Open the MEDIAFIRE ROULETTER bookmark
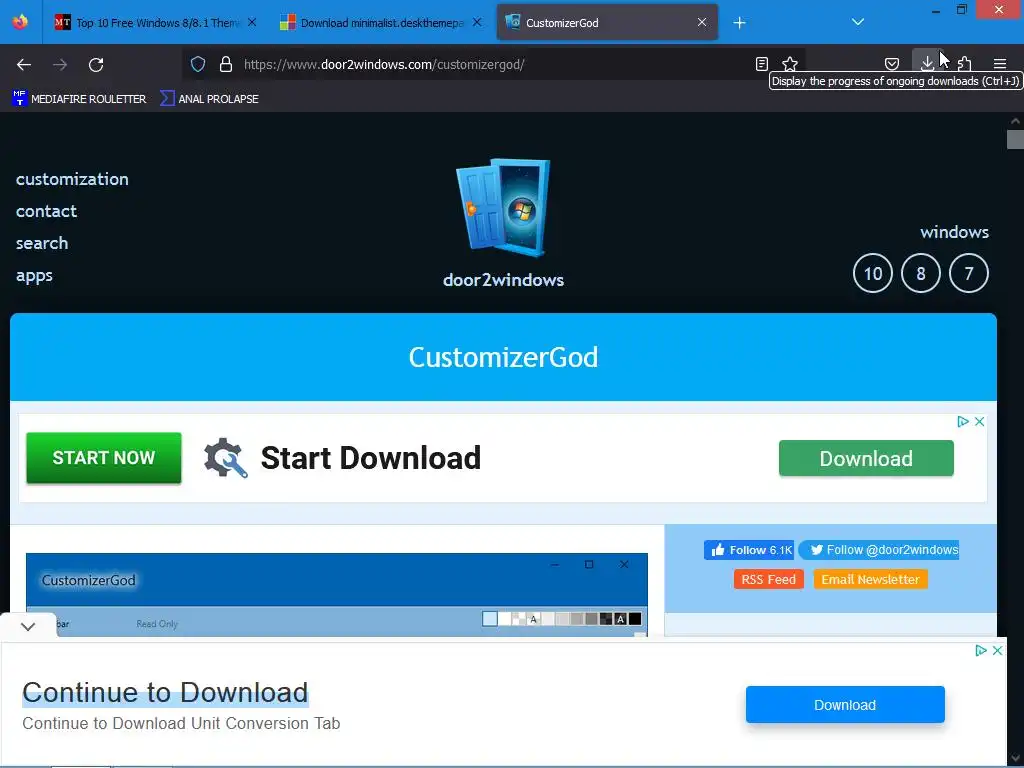This screenshot has width=1024, height=768. point(79,99)
